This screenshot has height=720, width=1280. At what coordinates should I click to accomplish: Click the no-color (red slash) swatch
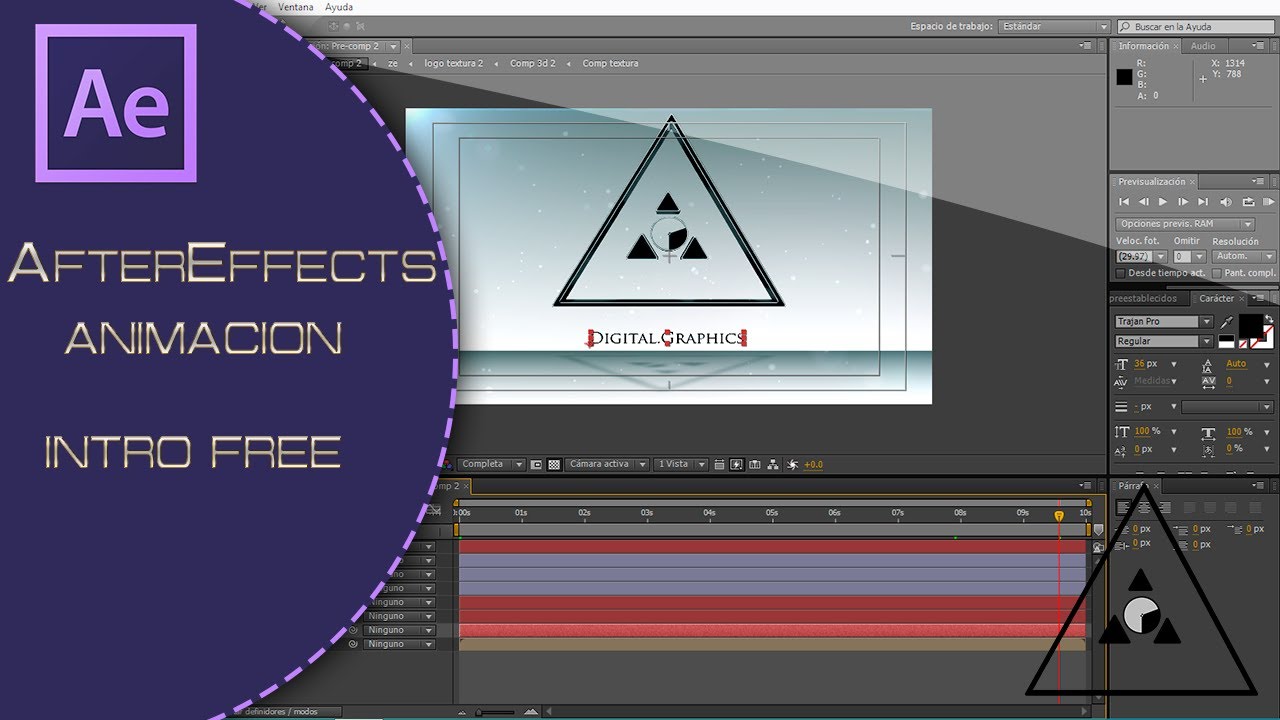point(1243,344)
